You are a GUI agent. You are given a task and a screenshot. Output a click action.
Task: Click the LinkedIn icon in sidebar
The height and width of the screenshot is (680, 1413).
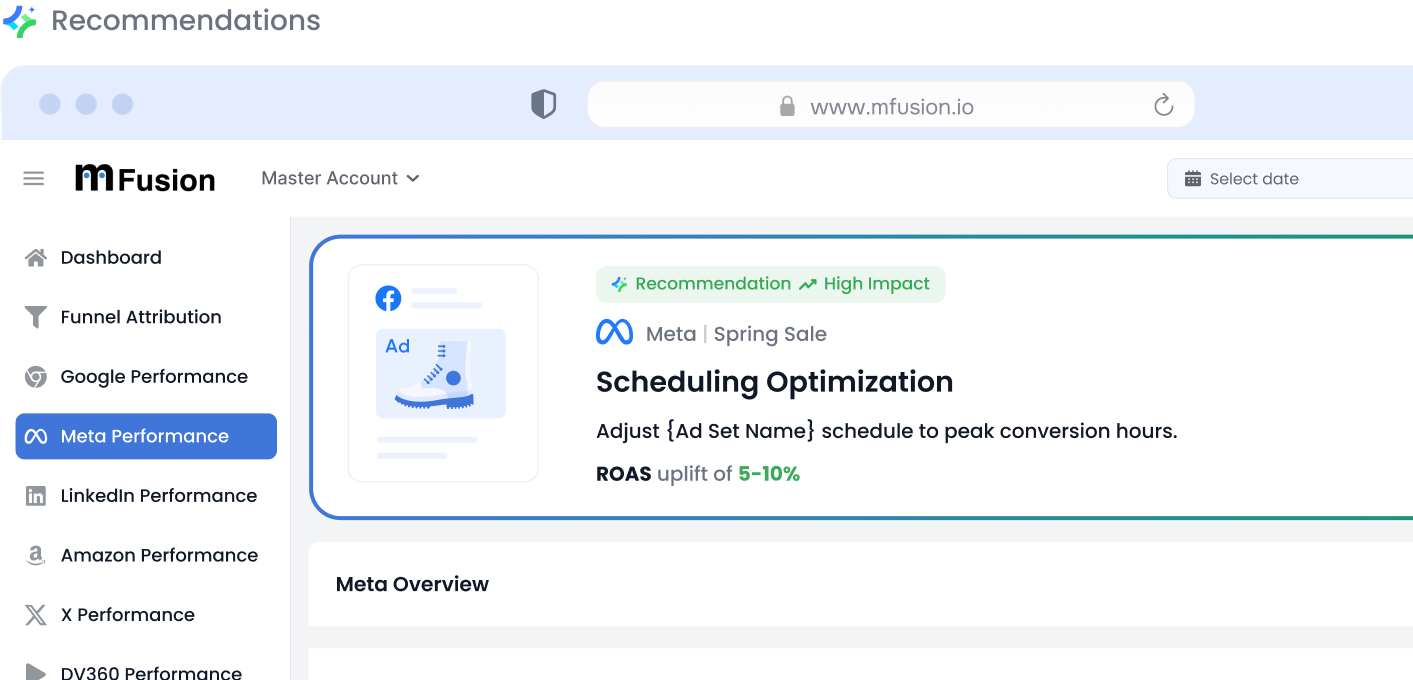36,496
